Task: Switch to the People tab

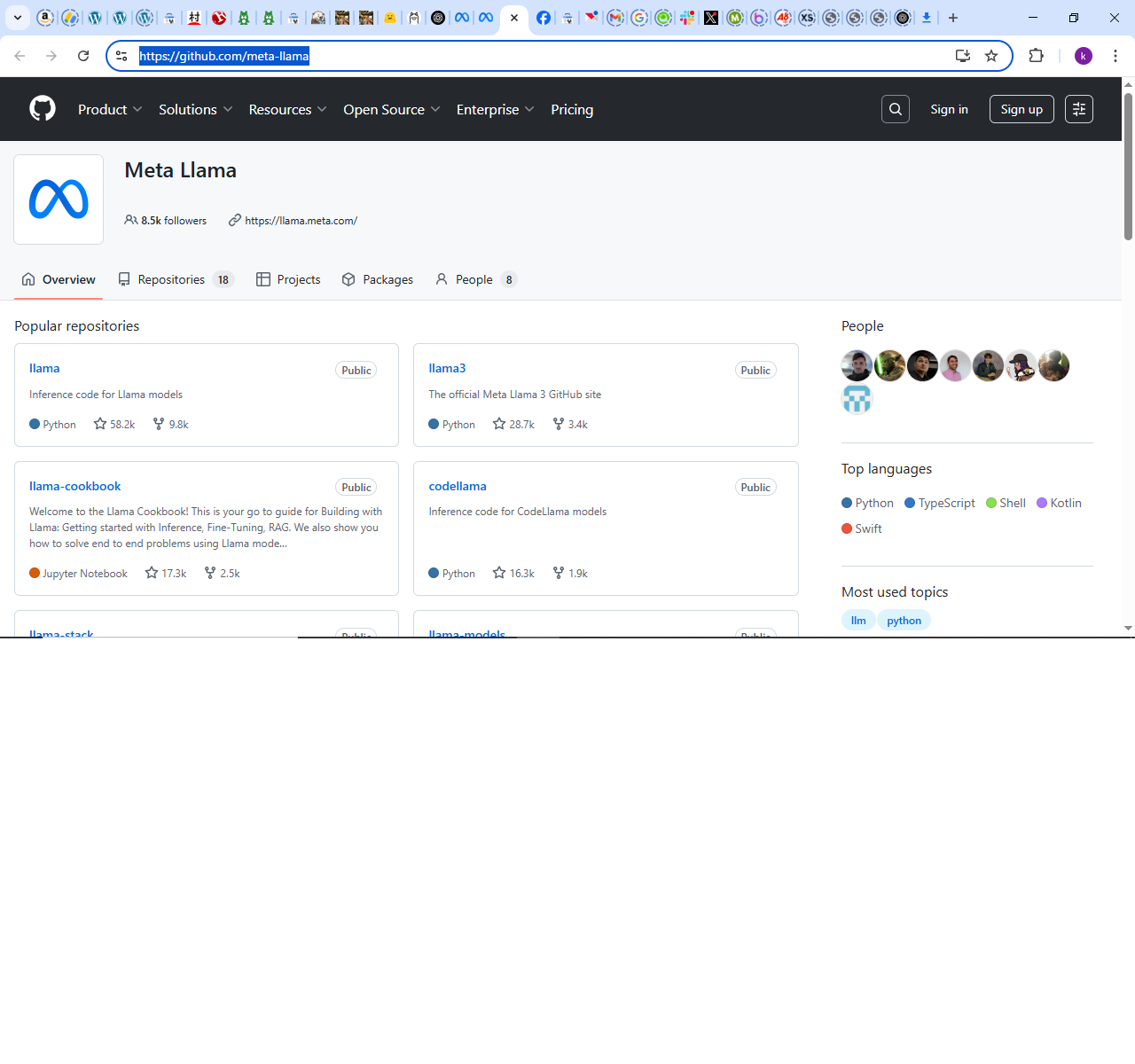Action: pos(474,279)
